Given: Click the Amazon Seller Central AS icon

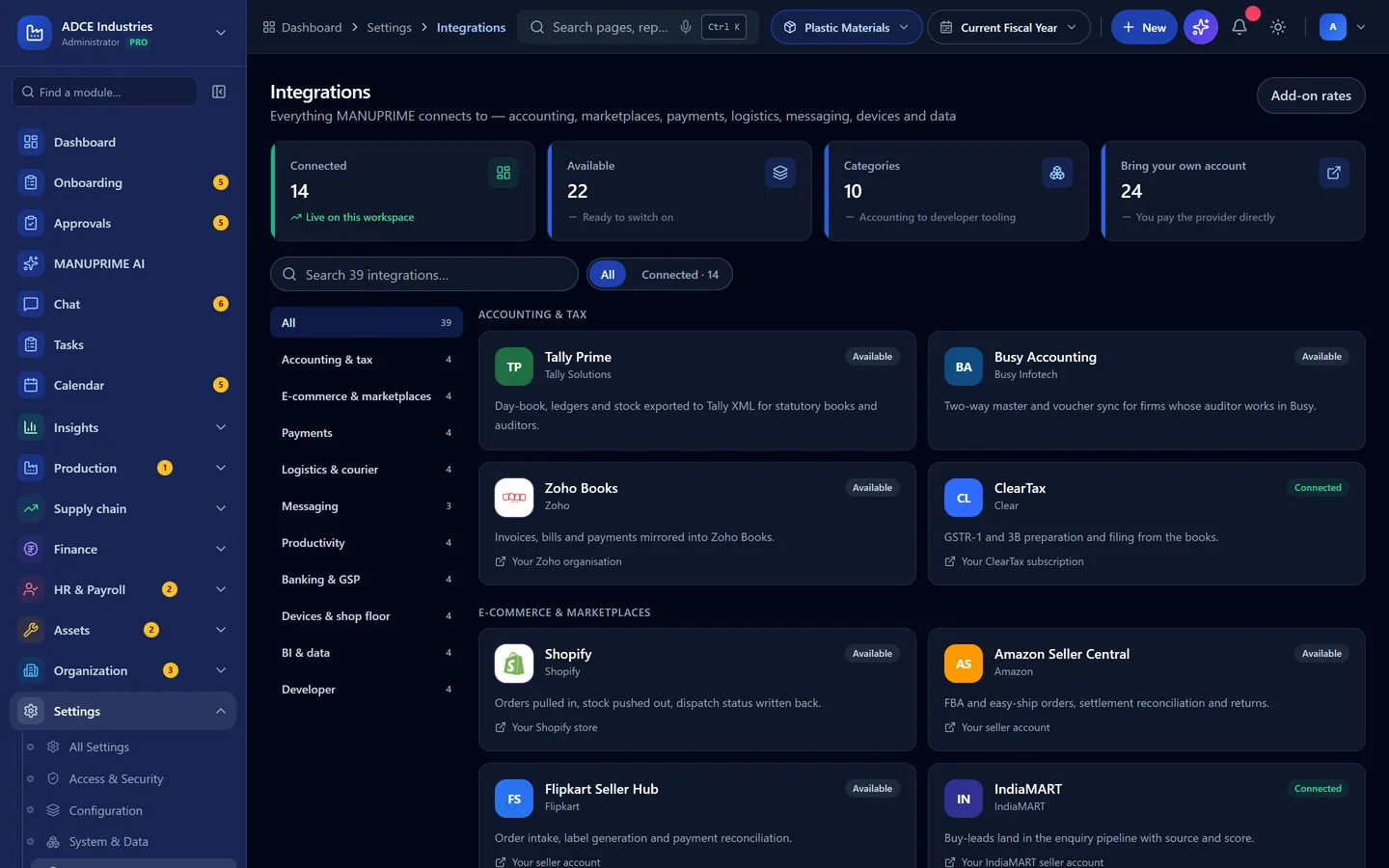Looking at the screenshot, I should (964, 664).
